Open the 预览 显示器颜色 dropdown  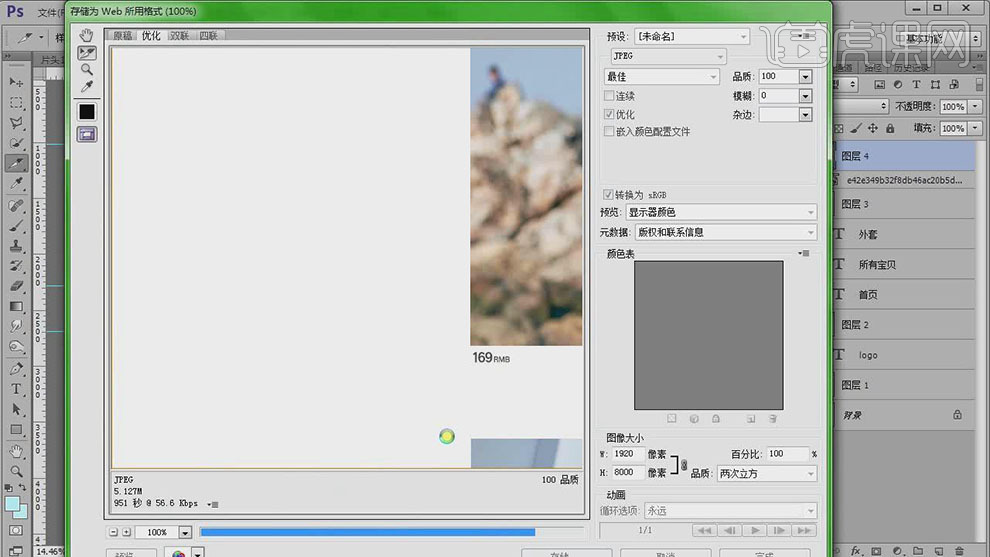pos(721,212)
